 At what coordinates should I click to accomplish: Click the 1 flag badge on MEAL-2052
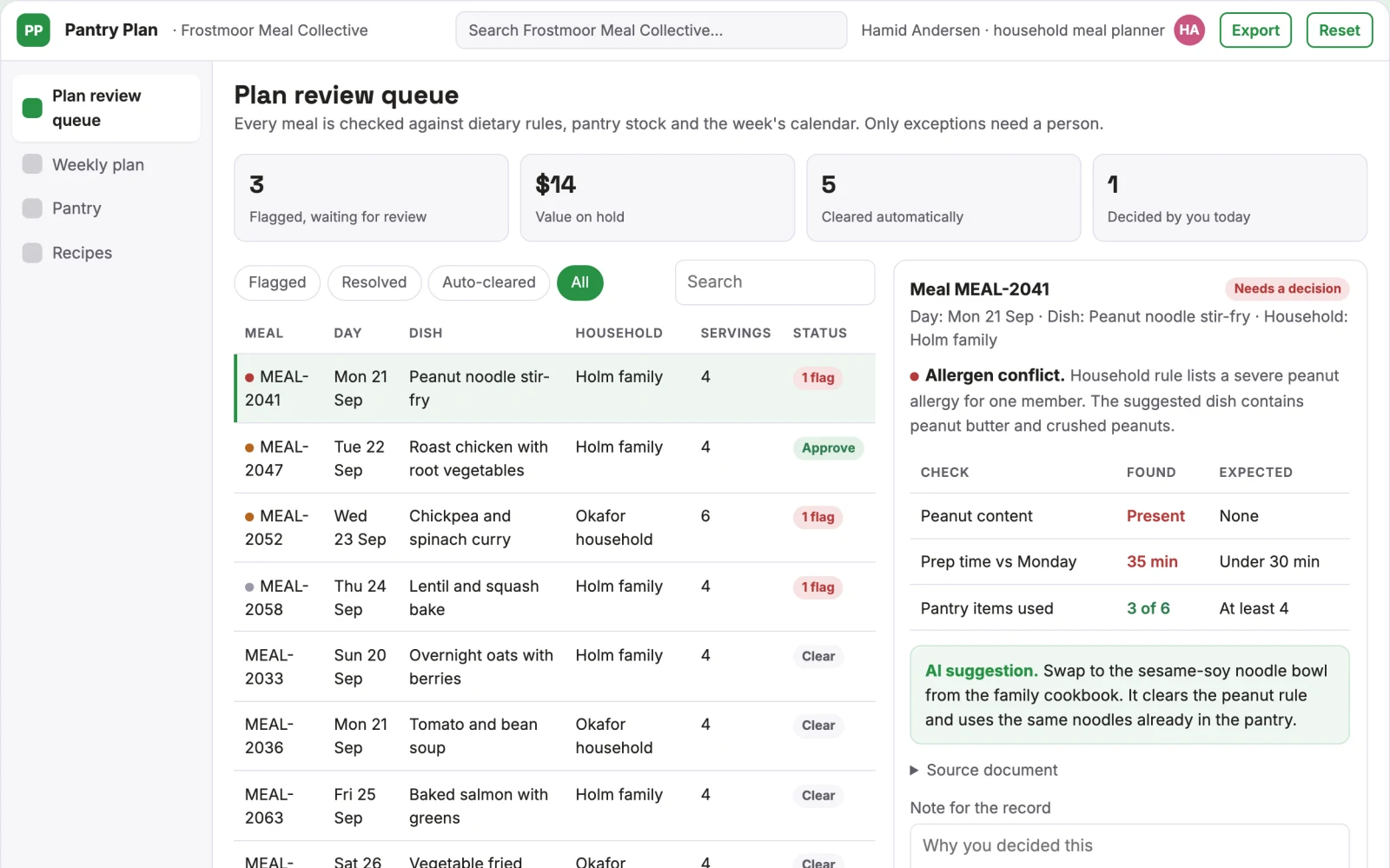point(817,517)
